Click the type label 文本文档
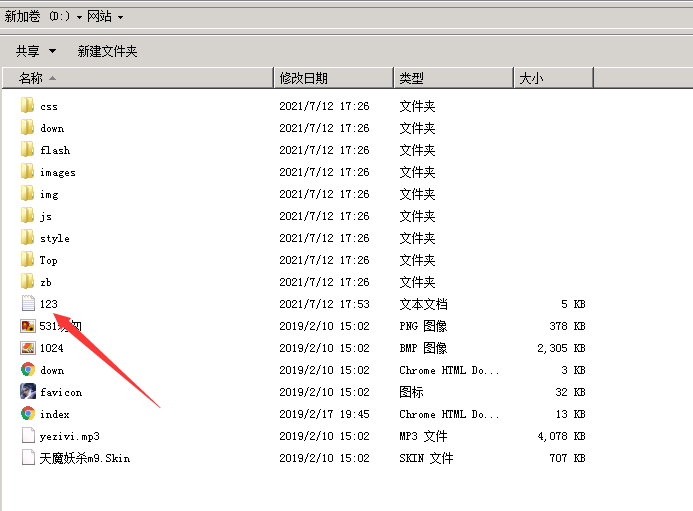Screen dimensions: 693x511 point(423,304)
